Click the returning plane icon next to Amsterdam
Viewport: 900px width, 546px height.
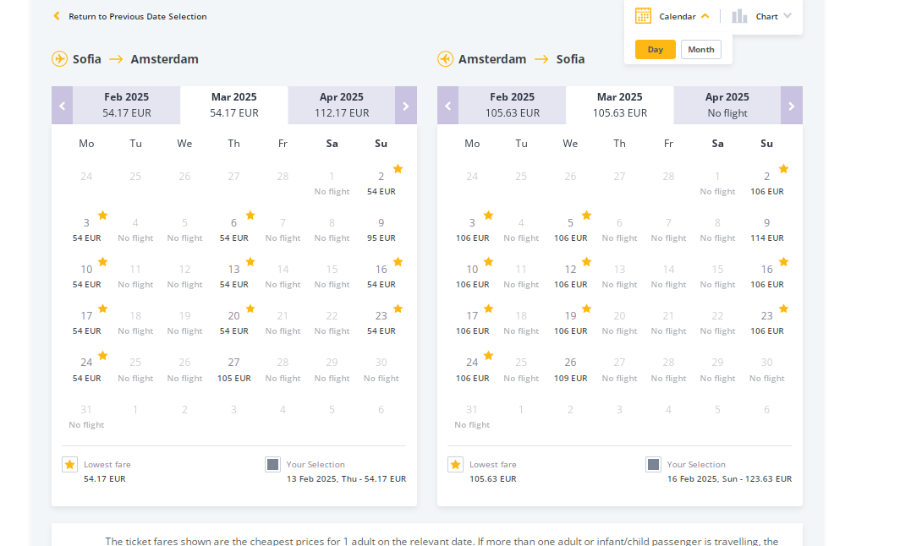(x=445, y=59)
